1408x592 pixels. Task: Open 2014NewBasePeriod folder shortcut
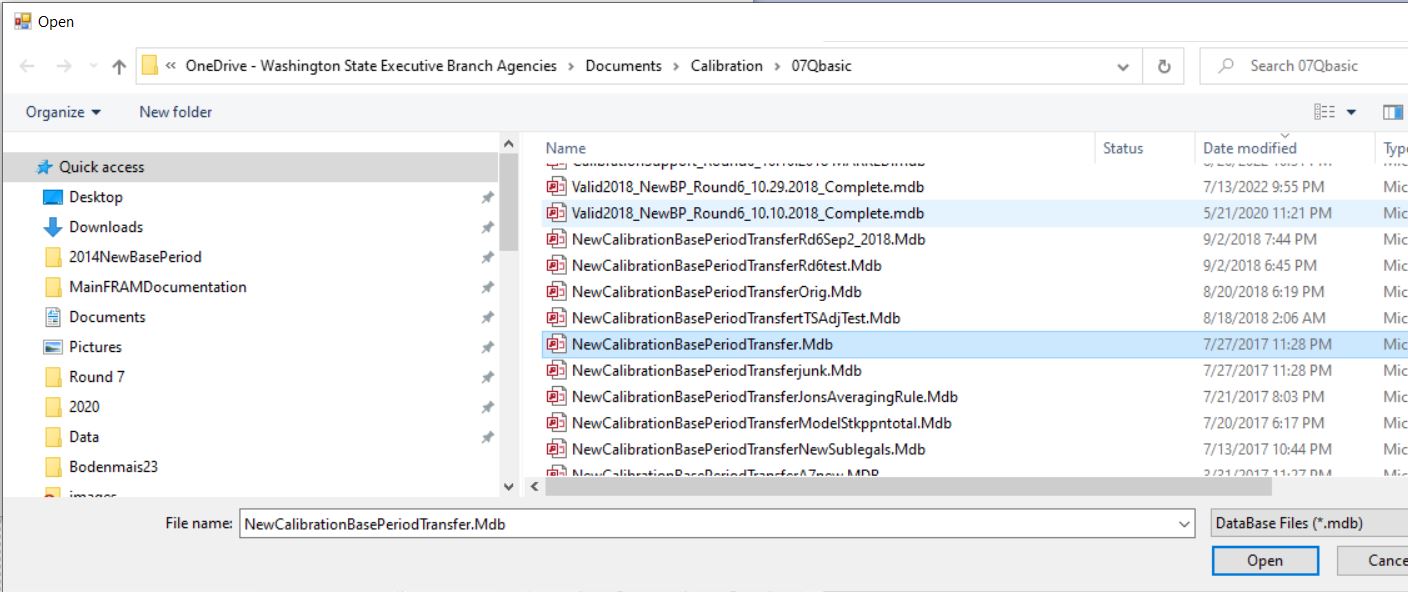(135, 257)
